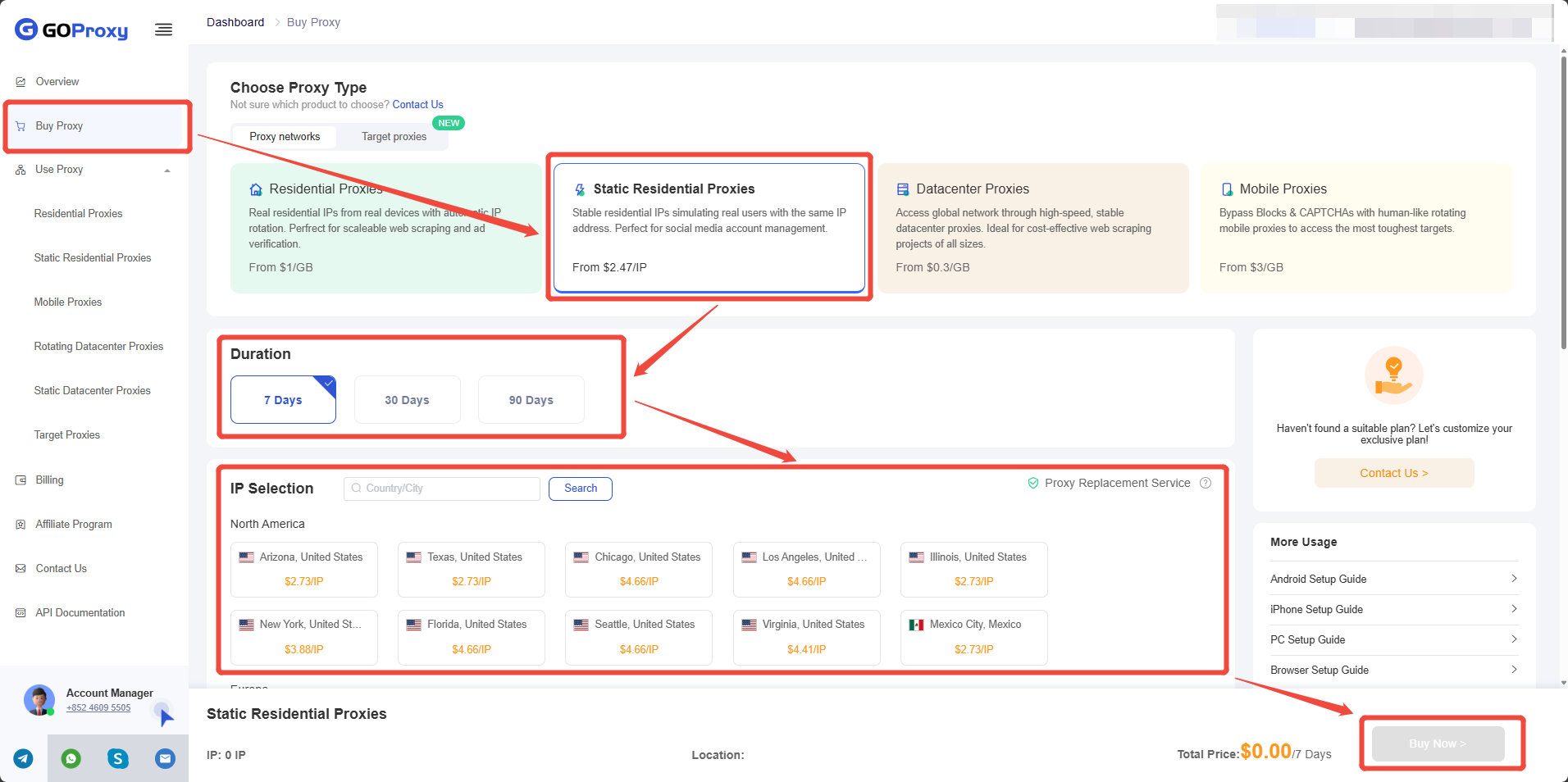Click the Search button in IP Selection

coord(581,489)
